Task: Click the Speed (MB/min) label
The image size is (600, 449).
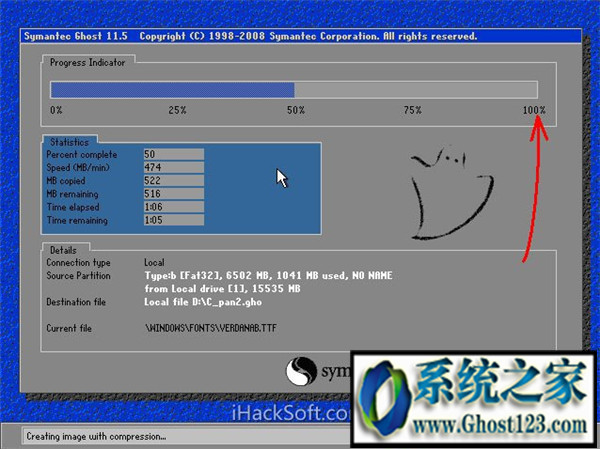Action: click(78, 168)
